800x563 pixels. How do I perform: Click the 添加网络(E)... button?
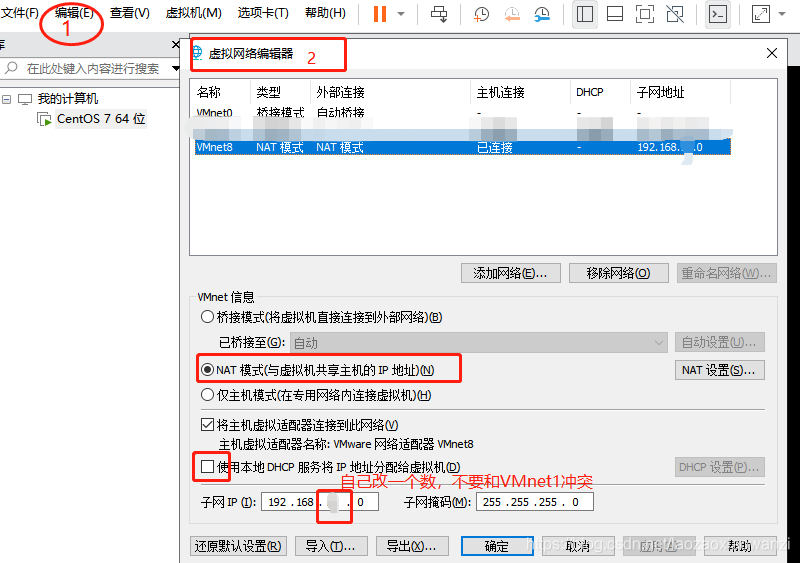pos(510,273)
